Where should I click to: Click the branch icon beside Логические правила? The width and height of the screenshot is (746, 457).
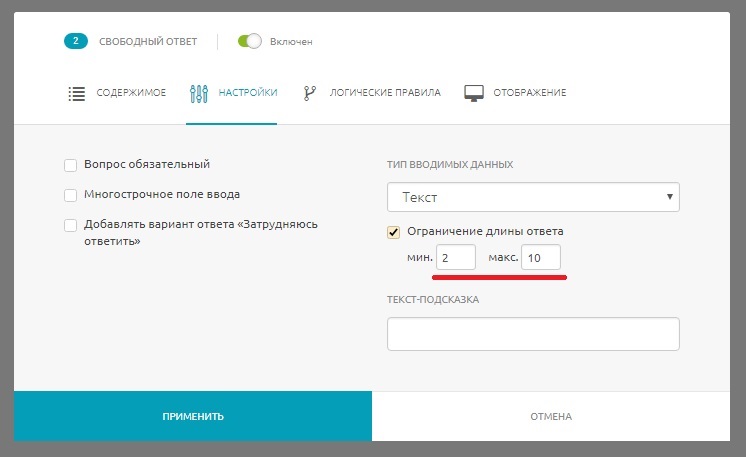pyautogui.click(x=310, y=93)
